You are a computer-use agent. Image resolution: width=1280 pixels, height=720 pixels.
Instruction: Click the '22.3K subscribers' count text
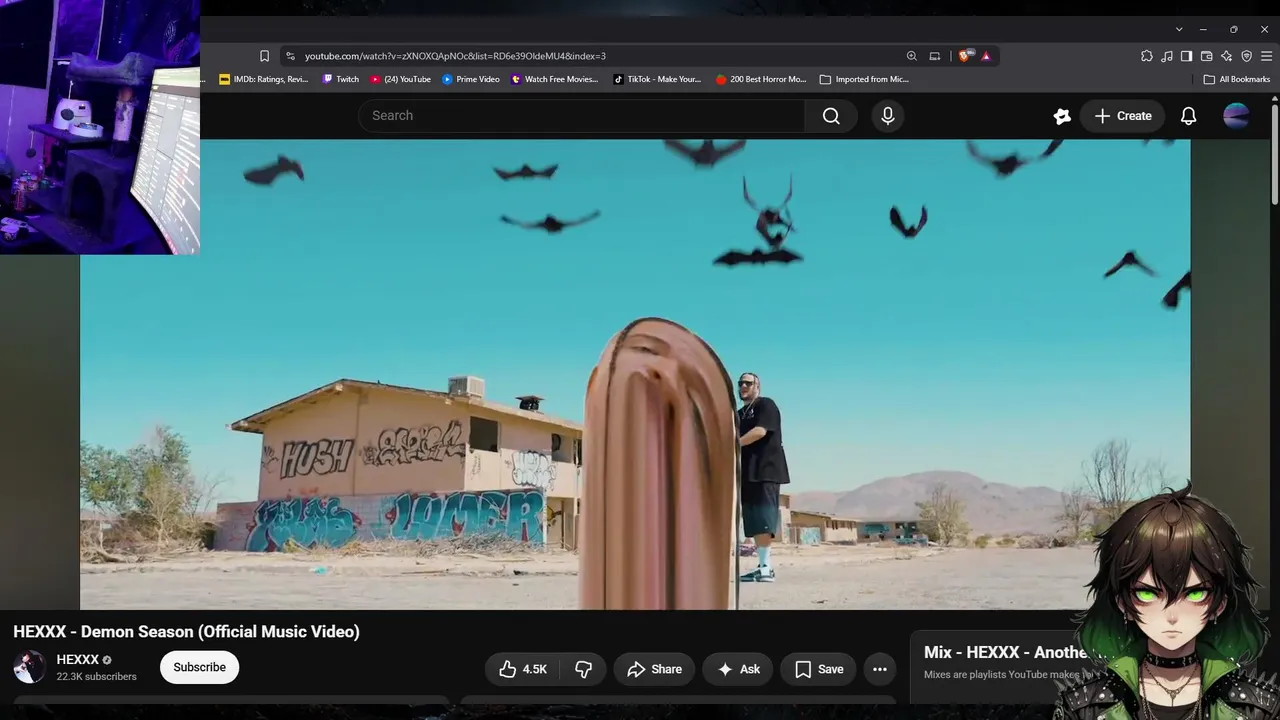(x=96, y=677)
